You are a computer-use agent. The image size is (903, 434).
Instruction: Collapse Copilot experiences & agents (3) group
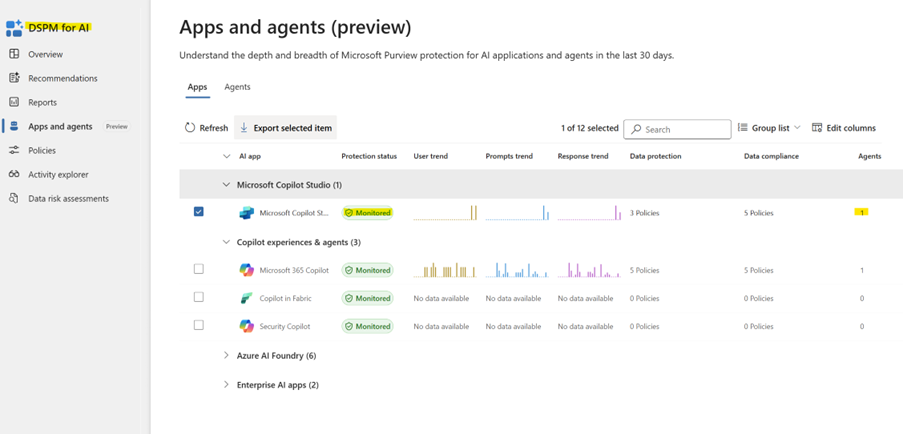pyautogui.click(x=226, y=242)
